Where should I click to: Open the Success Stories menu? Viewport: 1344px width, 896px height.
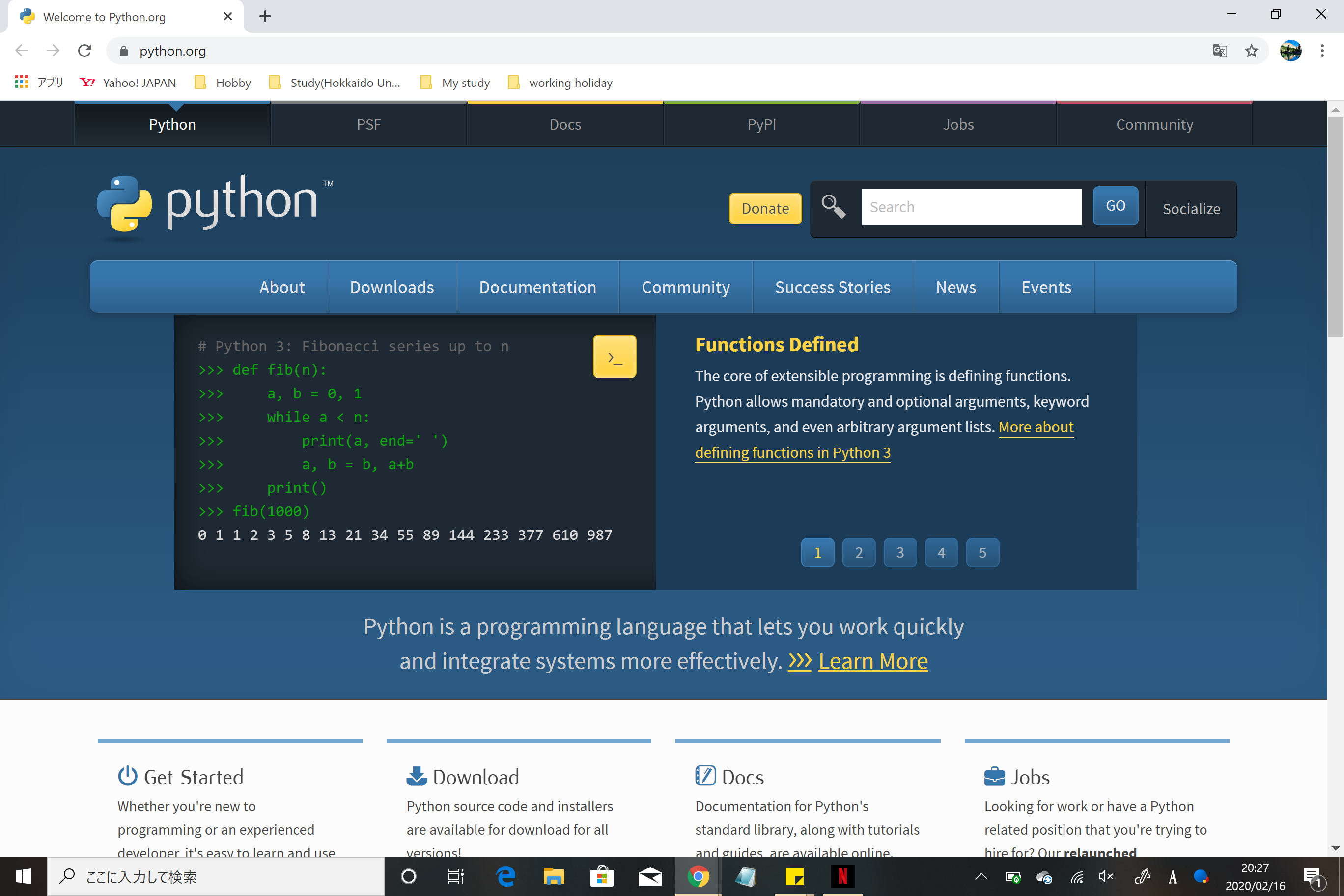click(x=833, y=287)
